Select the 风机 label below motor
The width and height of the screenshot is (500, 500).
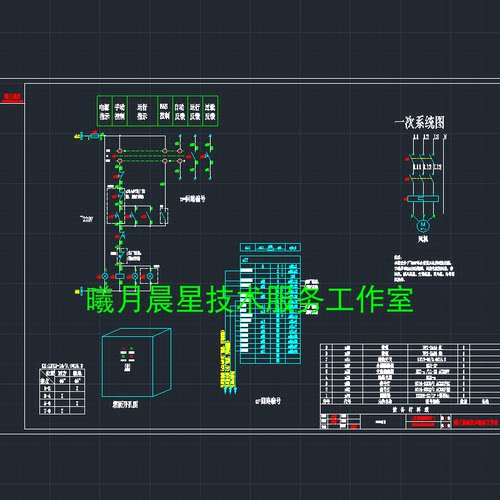pos(423,239)
